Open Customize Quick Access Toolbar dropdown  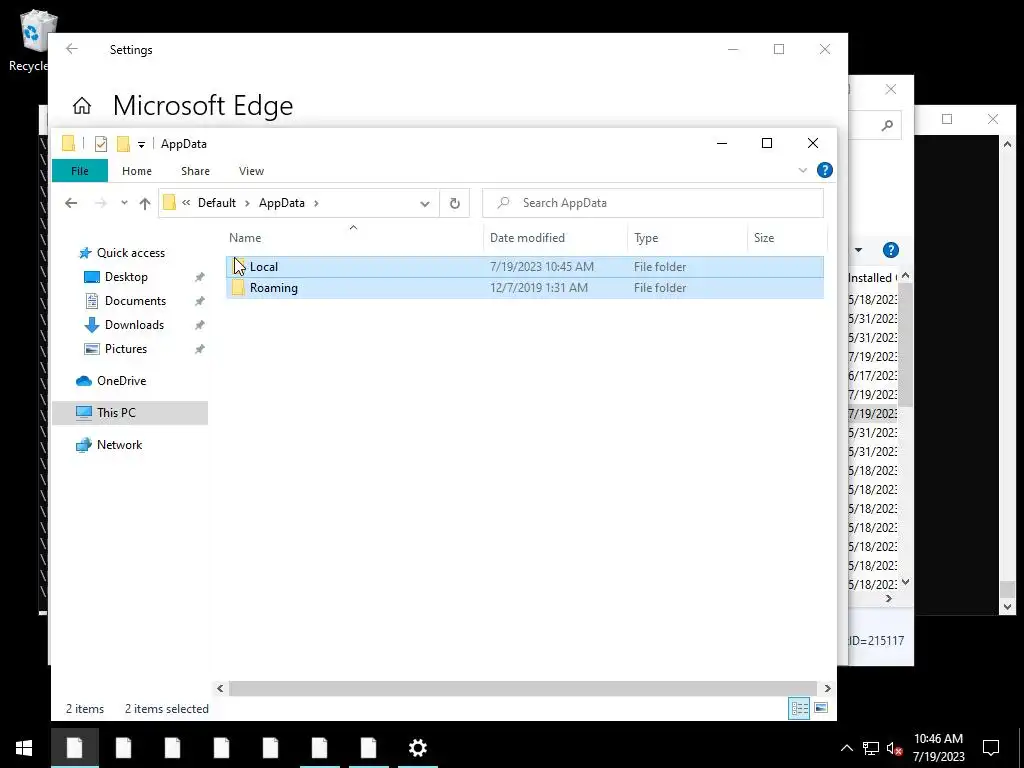tap(141, 144)
